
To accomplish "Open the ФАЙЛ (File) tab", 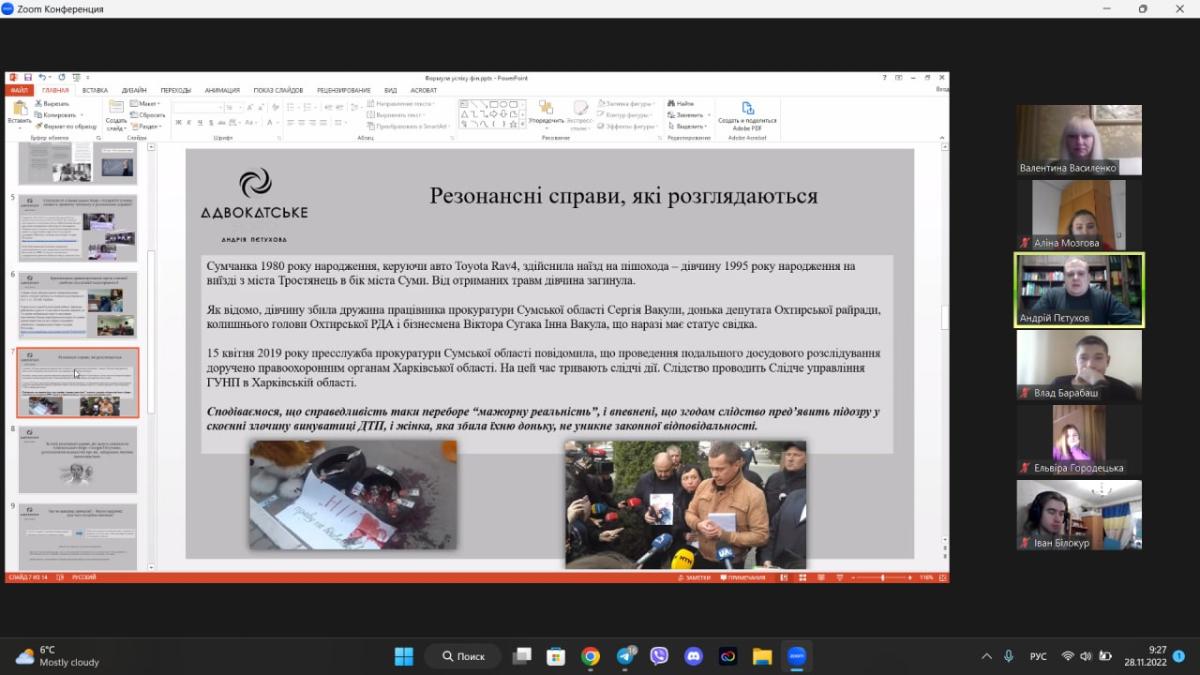I will tap(19, 90).
